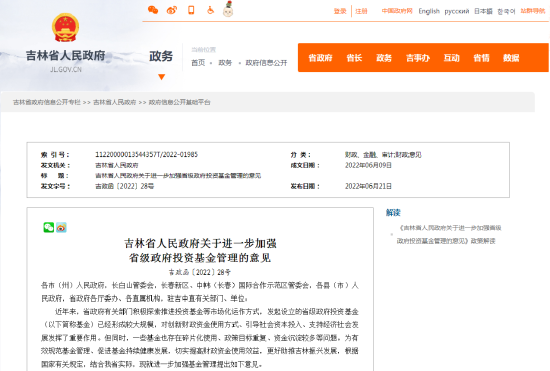Open the policy interpretation link under 解读
This screenshot has width=550, height=371.
click(449, 234)
